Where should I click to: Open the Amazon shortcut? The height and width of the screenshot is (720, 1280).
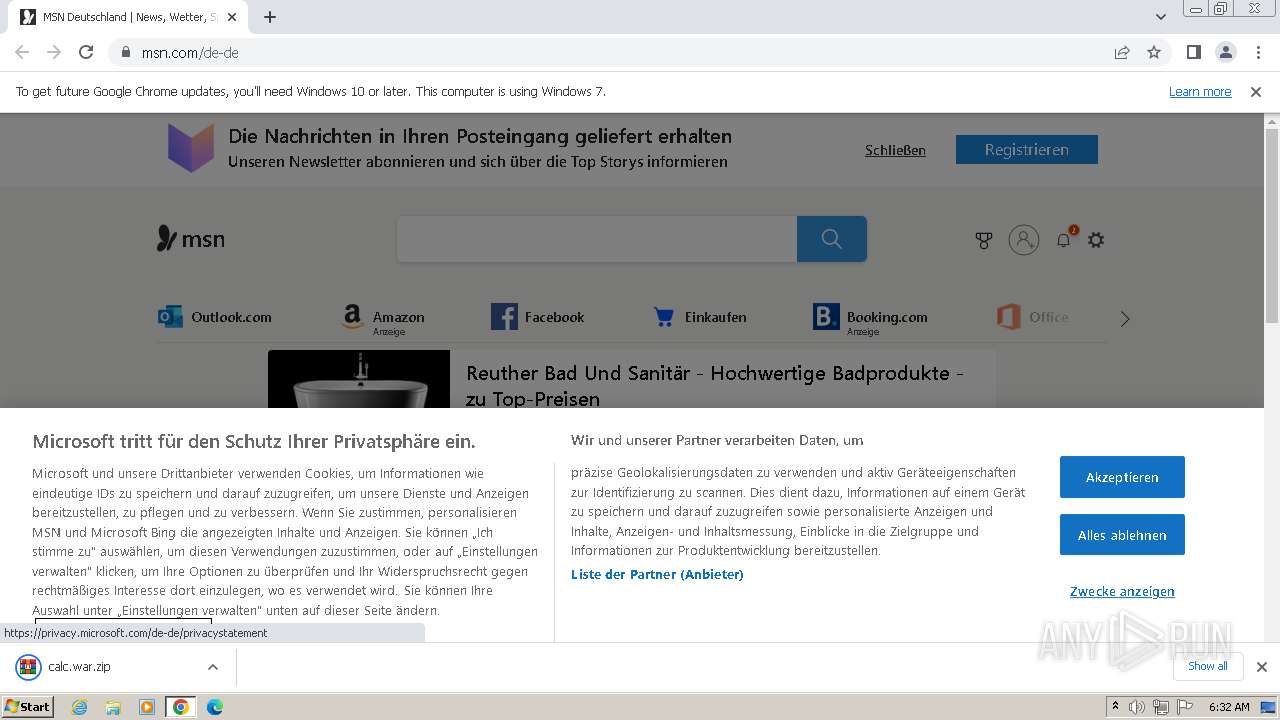382,318
